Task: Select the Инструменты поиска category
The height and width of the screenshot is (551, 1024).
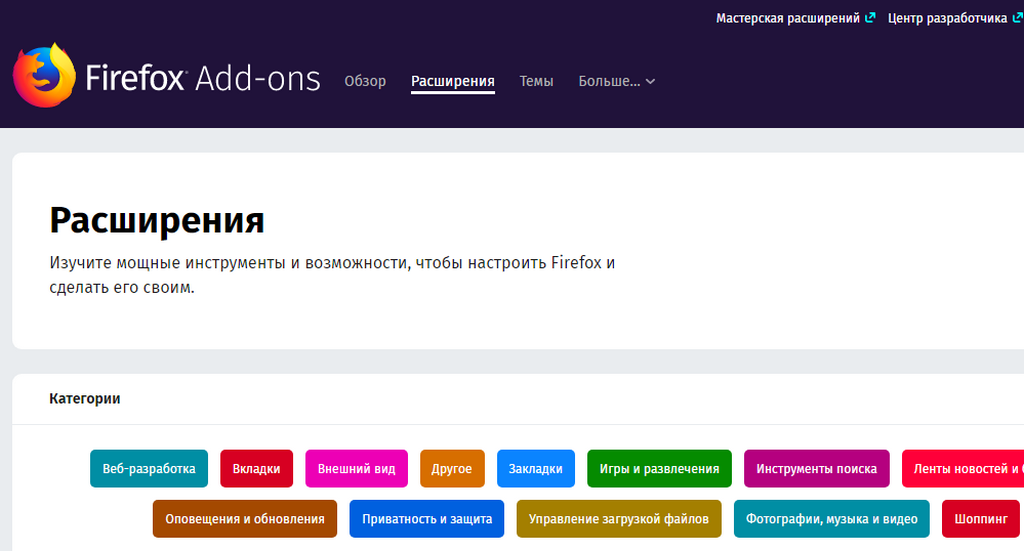Action: click(x=816, y=469)
